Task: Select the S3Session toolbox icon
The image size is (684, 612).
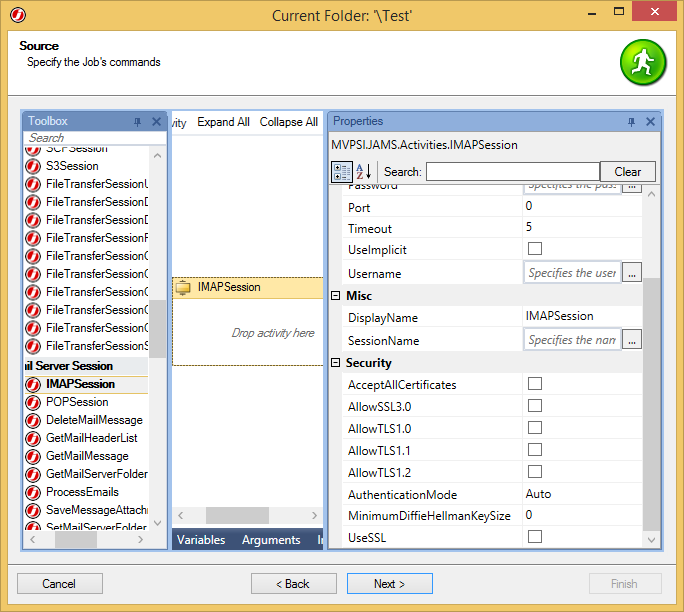Action: tap(33, 166)
